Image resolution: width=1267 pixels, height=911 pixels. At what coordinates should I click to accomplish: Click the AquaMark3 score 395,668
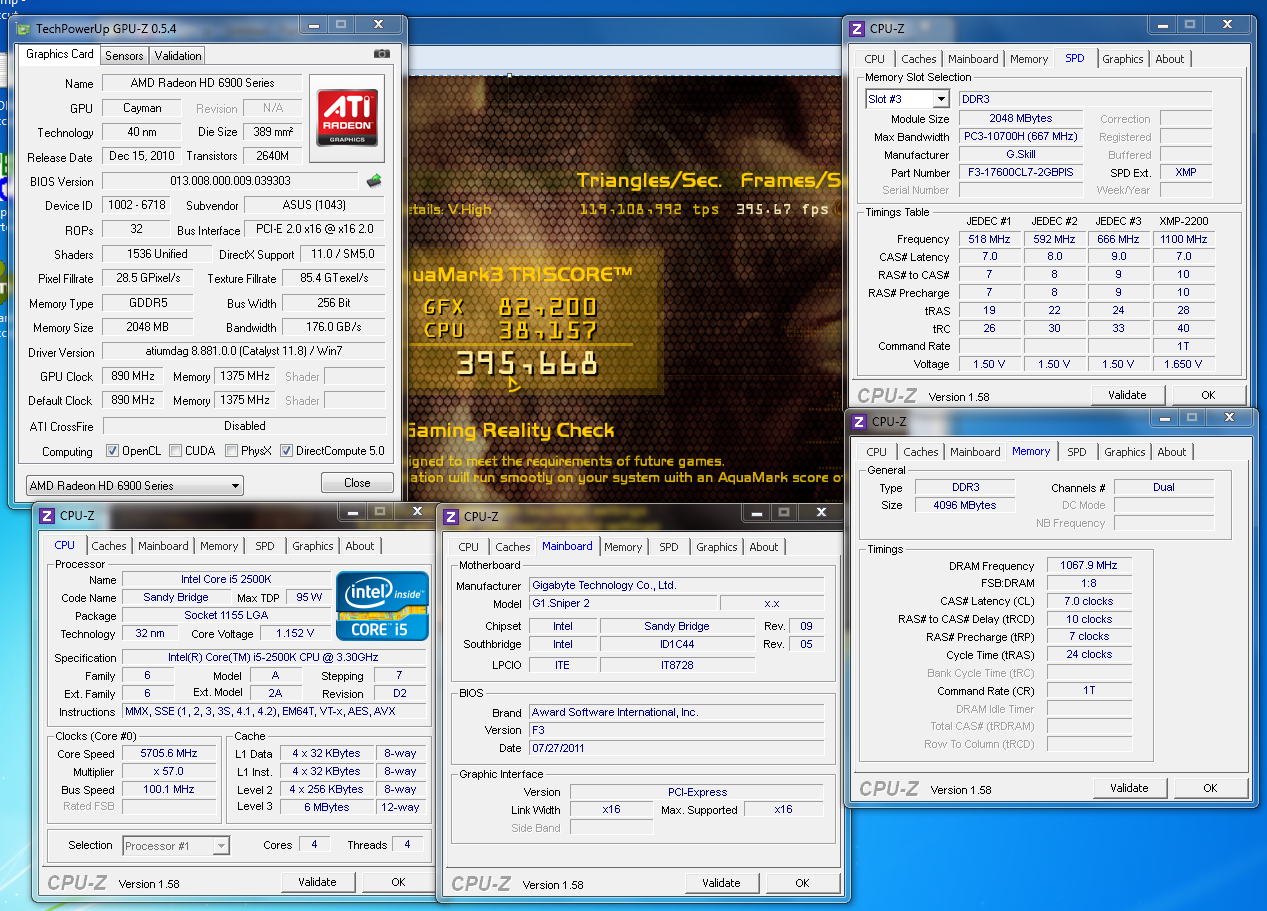coord(527,362)
